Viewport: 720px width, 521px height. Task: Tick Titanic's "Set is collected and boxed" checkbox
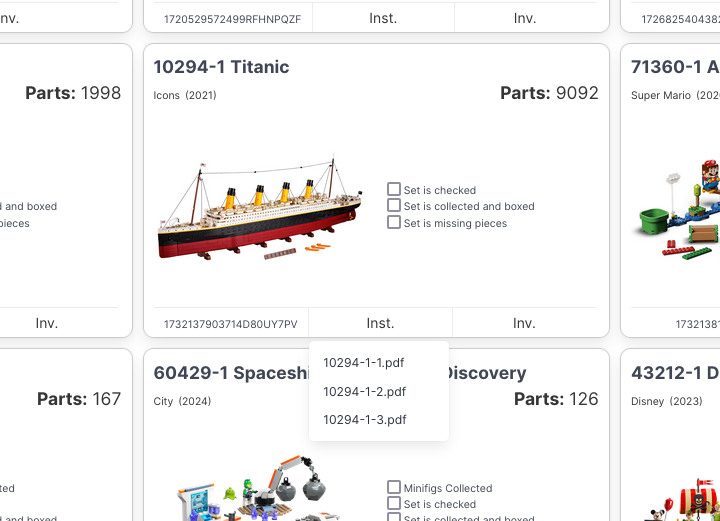(394, 206)
